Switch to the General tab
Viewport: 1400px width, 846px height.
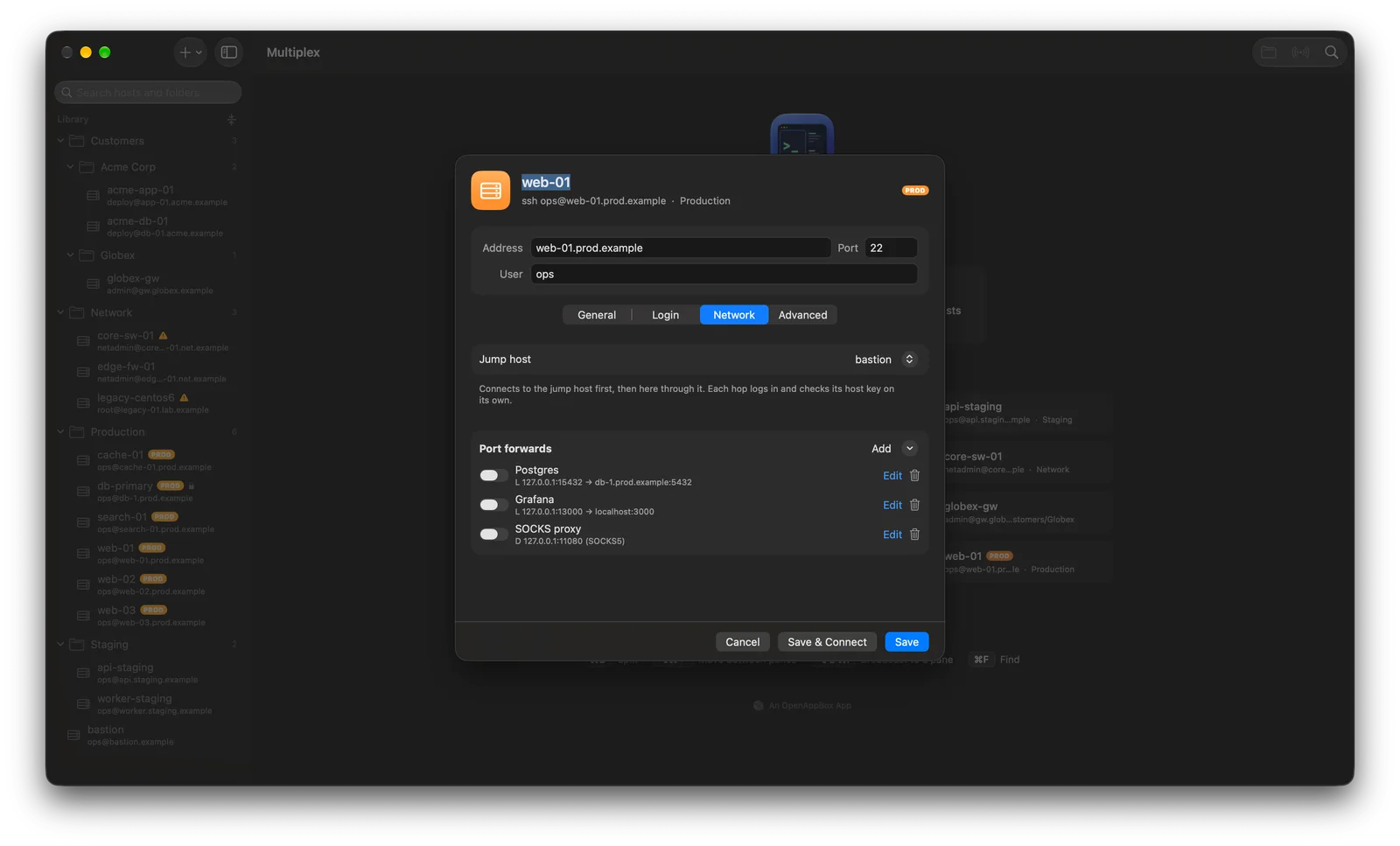(x=597, y=315)
